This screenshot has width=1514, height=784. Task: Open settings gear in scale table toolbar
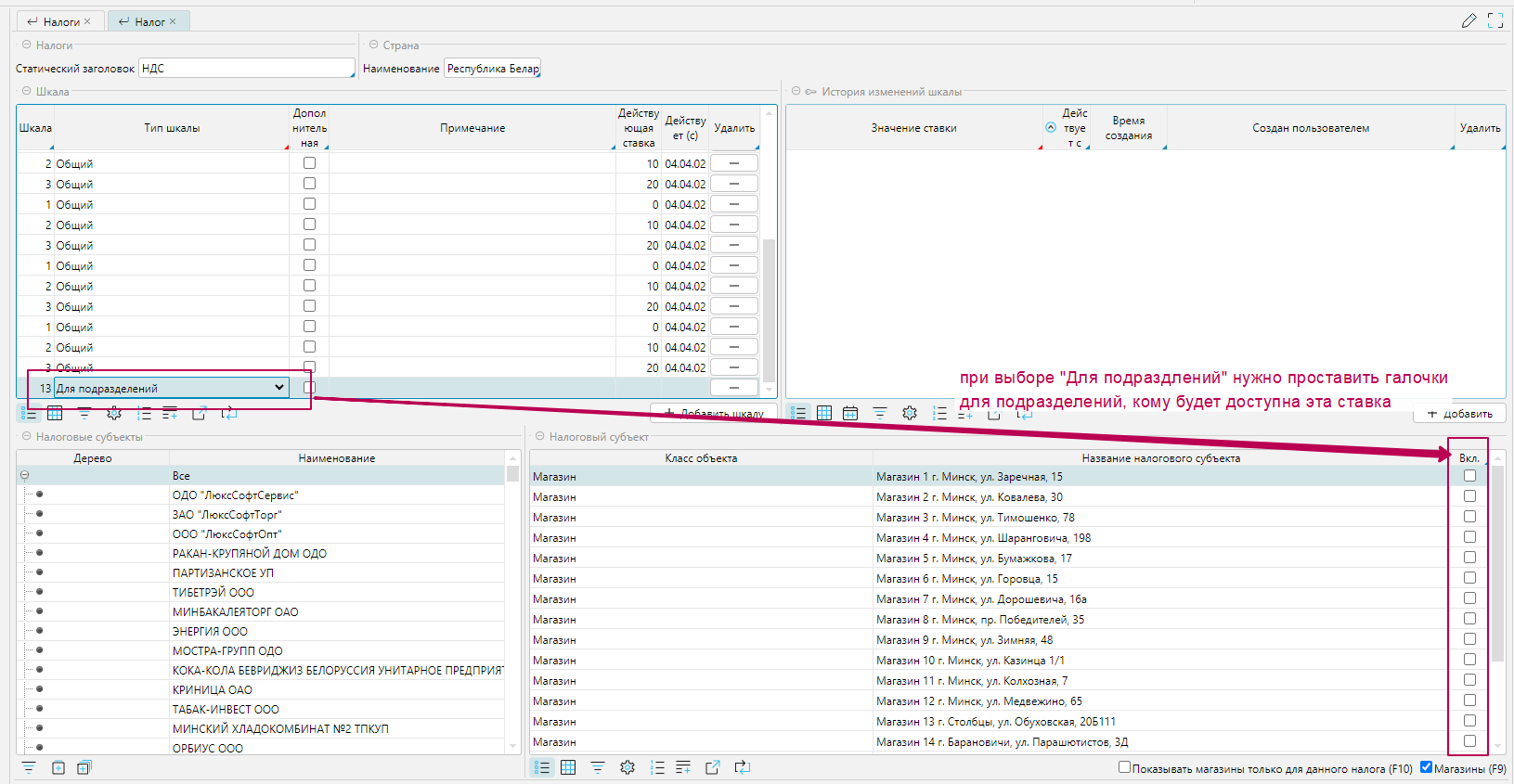[114, 414]
